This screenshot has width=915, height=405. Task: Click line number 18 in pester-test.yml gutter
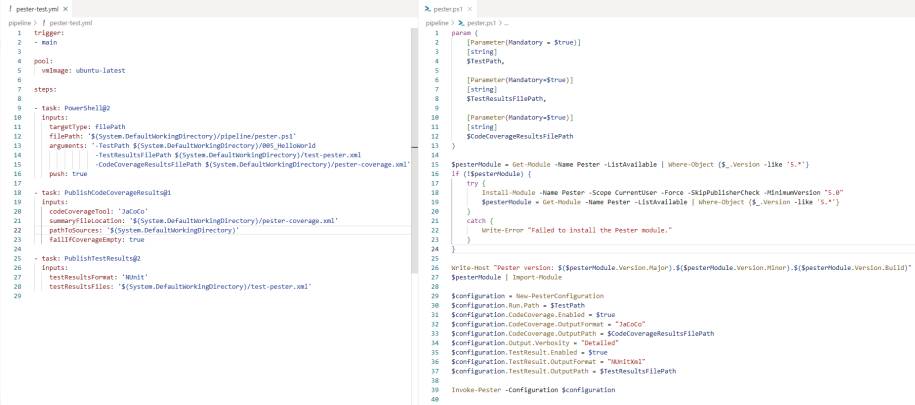pos(18,193)
